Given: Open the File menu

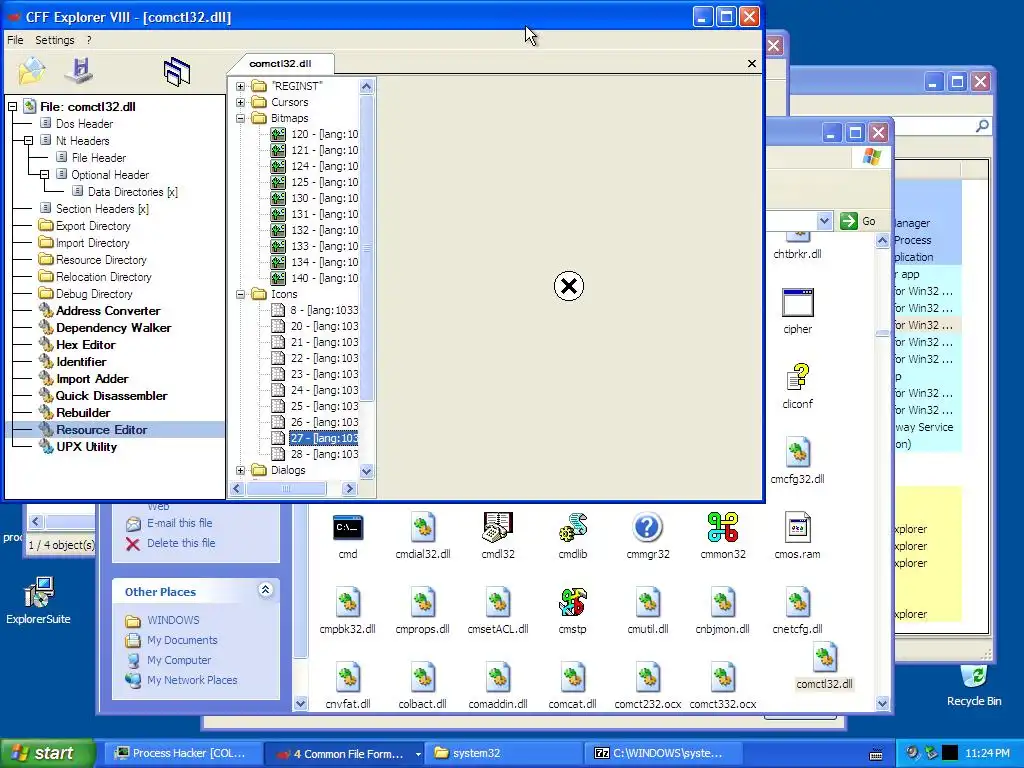Looking at the screenshot, I should tap(15, 40).
